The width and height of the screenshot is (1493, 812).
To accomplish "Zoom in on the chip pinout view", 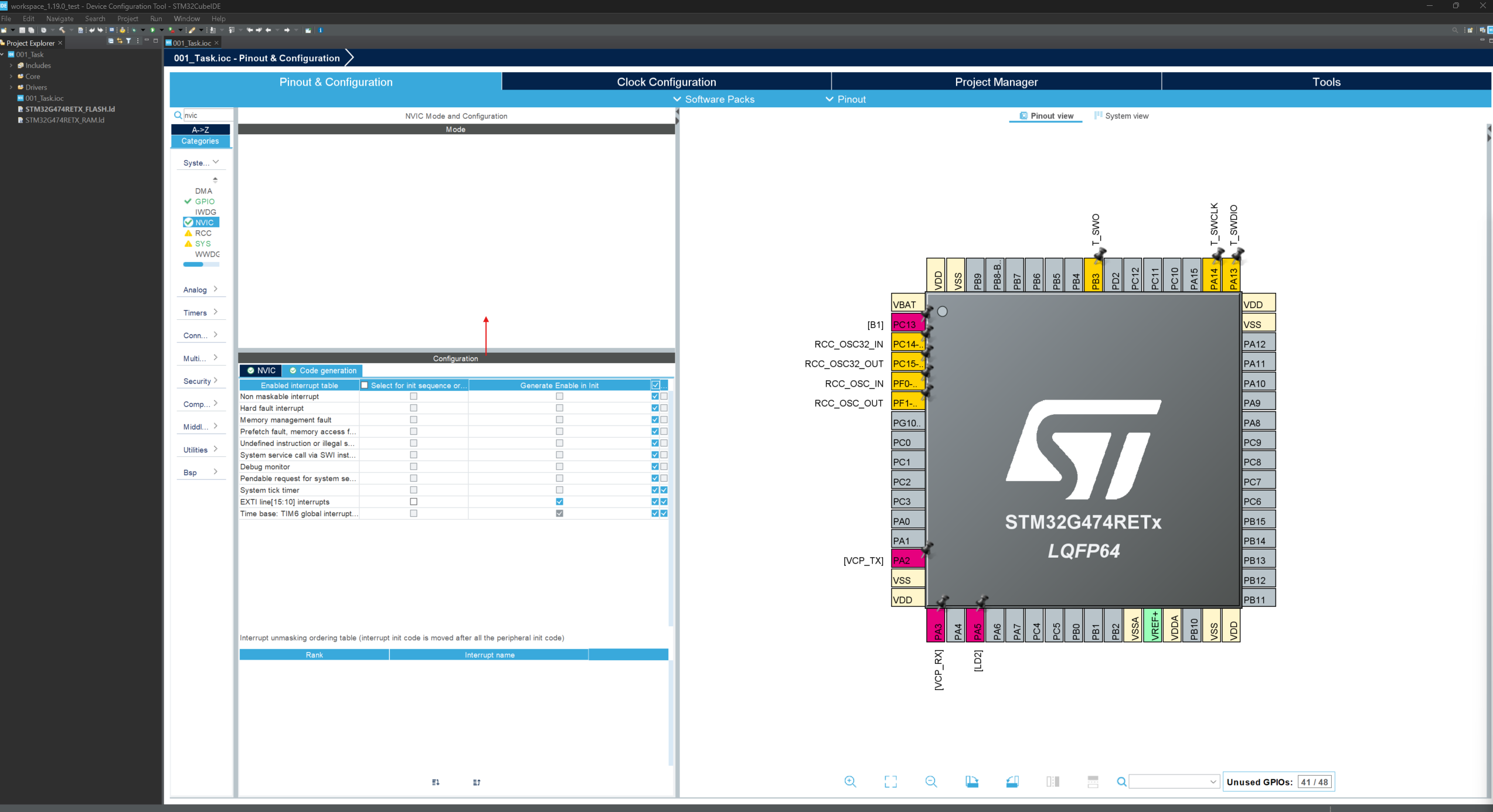I will click(x=850, y=782).
